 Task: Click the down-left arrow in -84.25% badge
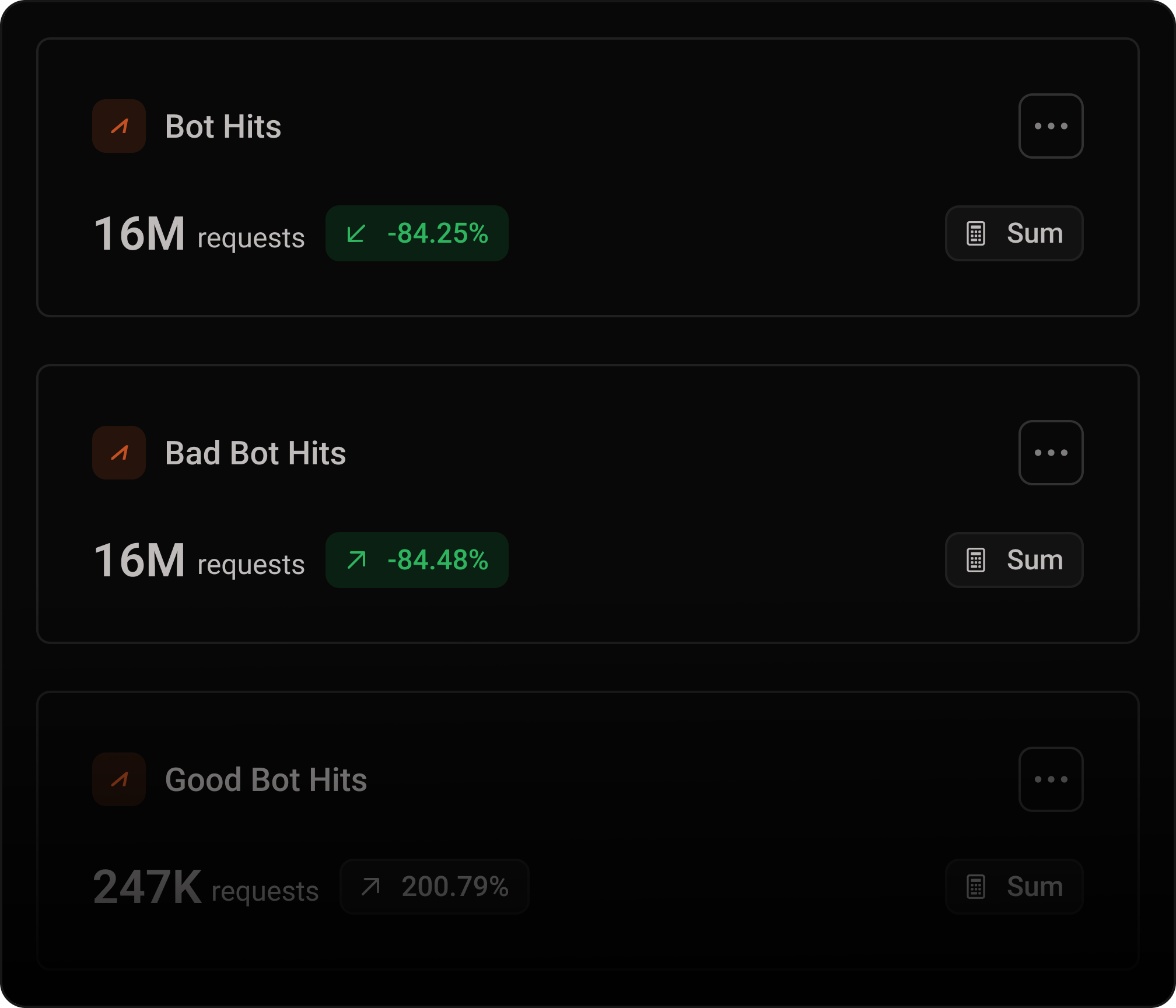click(356, 233)
